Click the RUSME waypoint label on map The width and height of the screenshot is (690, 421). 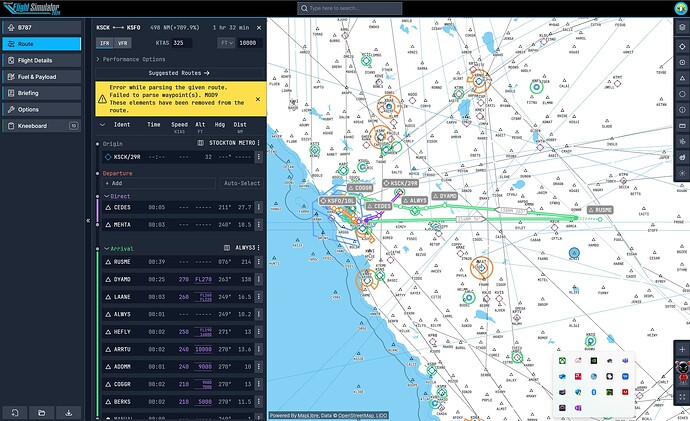600,210
